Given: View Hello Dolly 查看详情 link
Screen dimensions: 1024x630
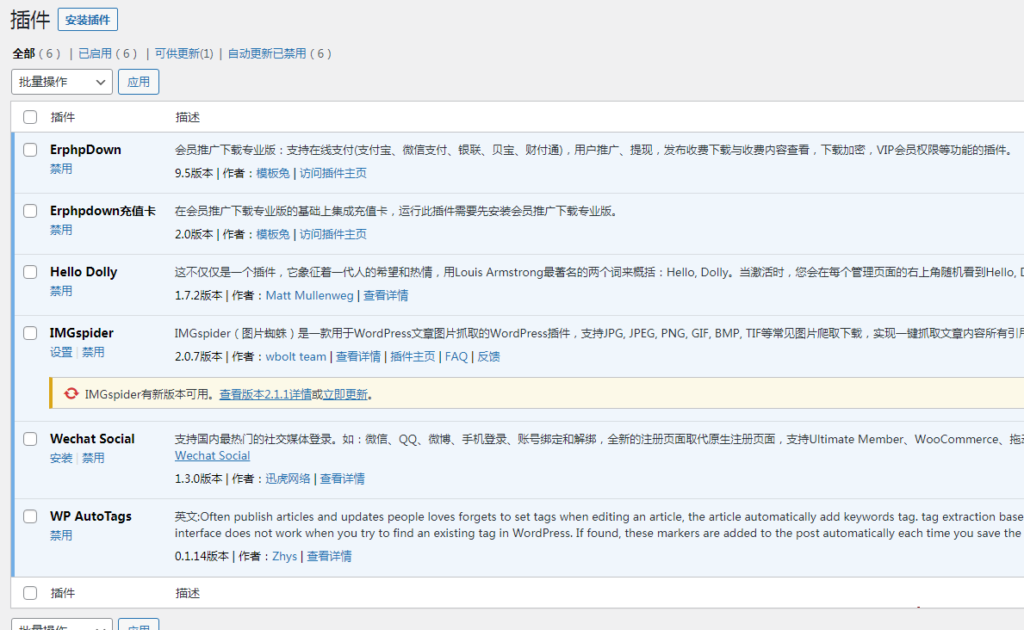Looking at the screenshot, I should pyautogui.click(x=386, y=295).
